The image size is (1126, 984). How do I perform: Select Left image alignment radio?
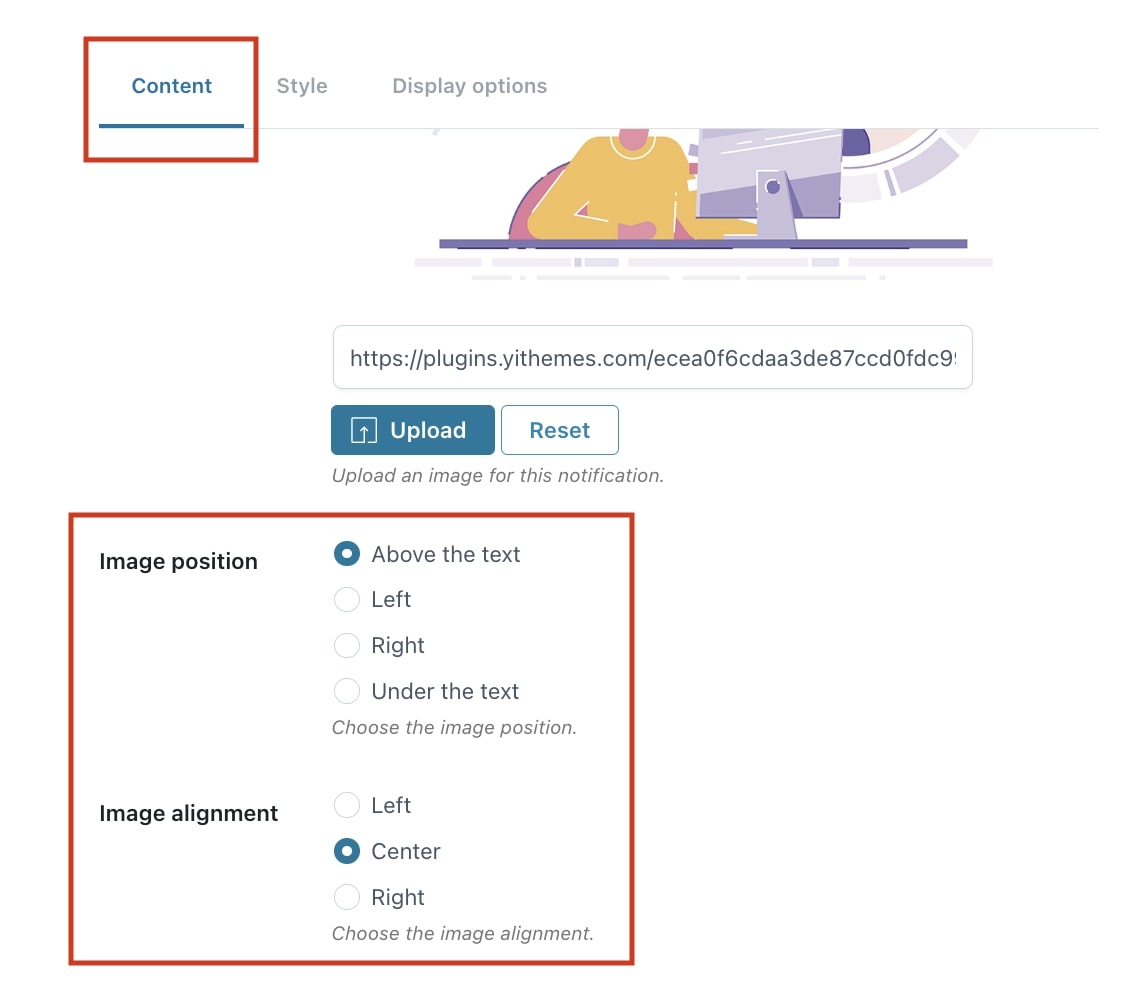click(x=347, y=805)
